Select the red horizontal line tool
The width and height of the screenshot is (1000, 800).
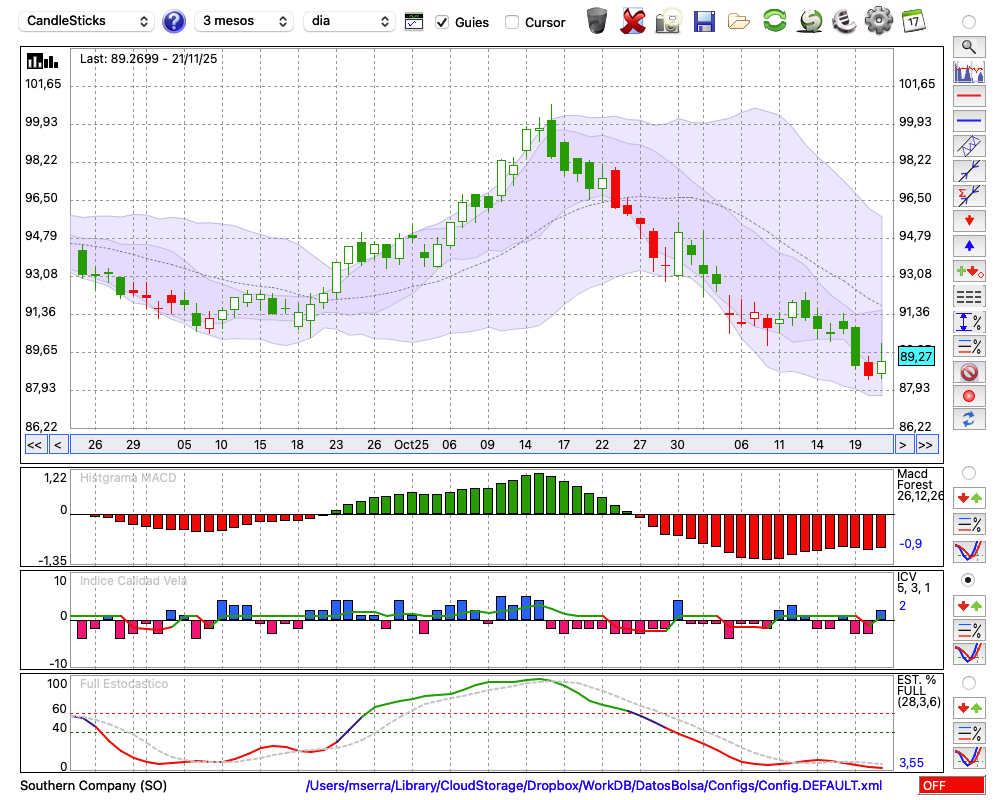[x=968, y=96]
